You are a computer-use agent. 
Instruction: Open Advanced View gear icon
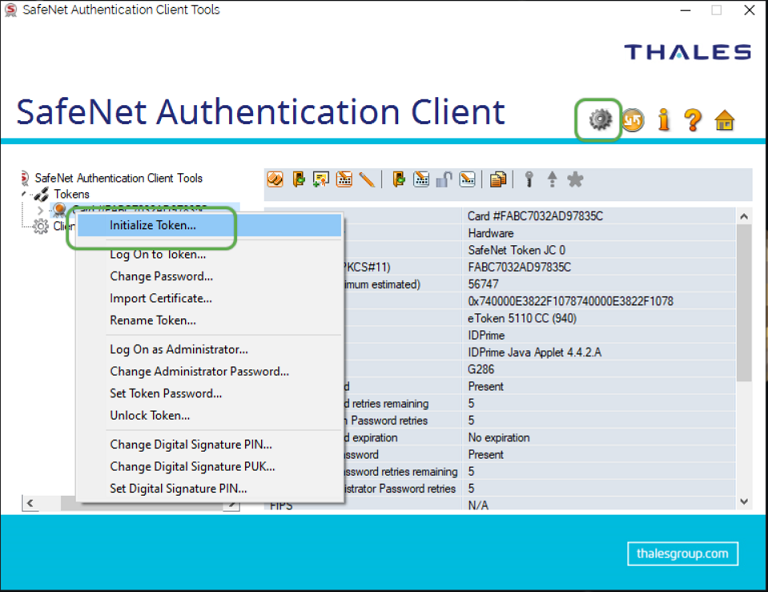tap(600, 119)
